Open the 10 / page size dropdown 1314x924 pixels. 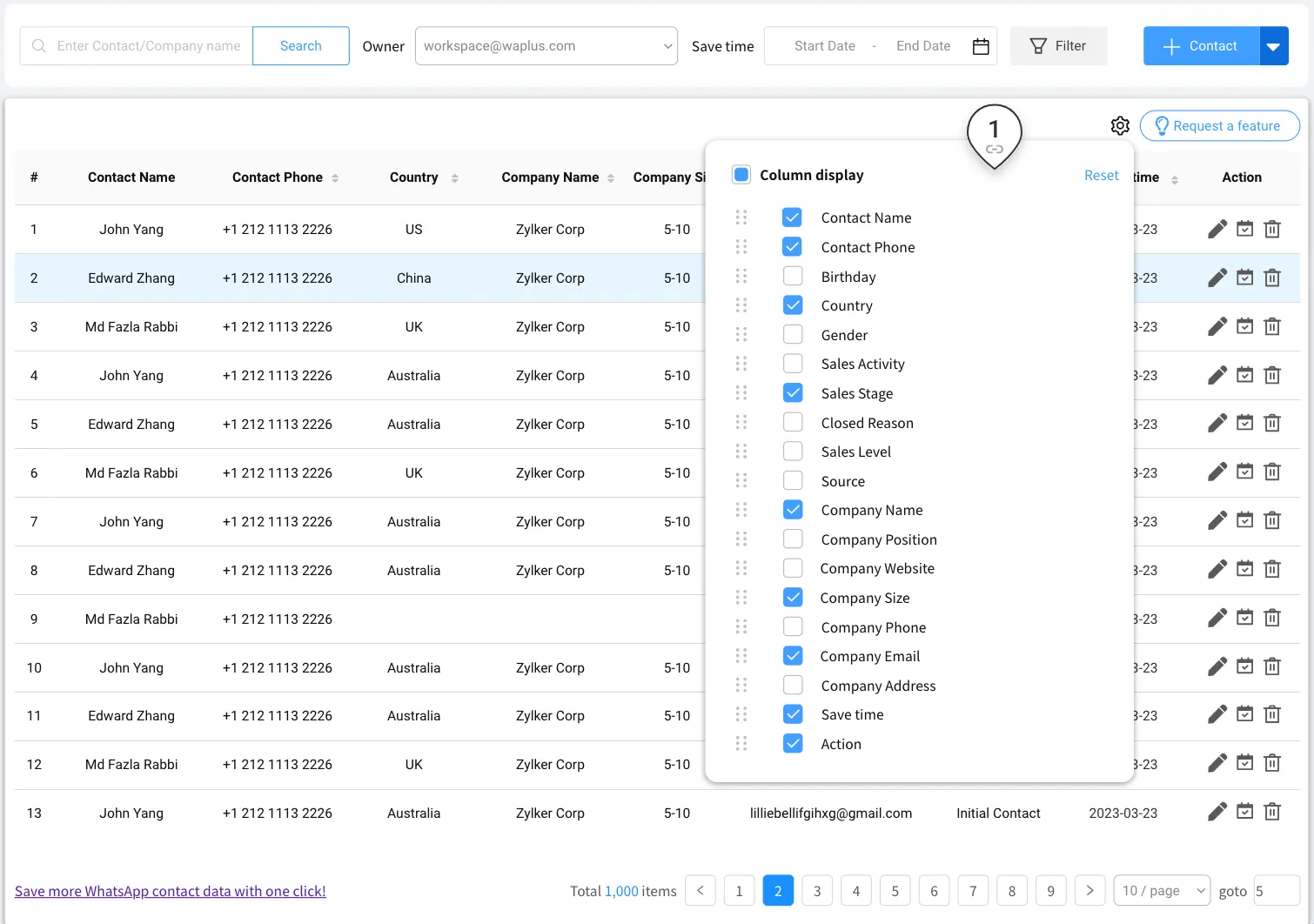tap(1162, 890)
